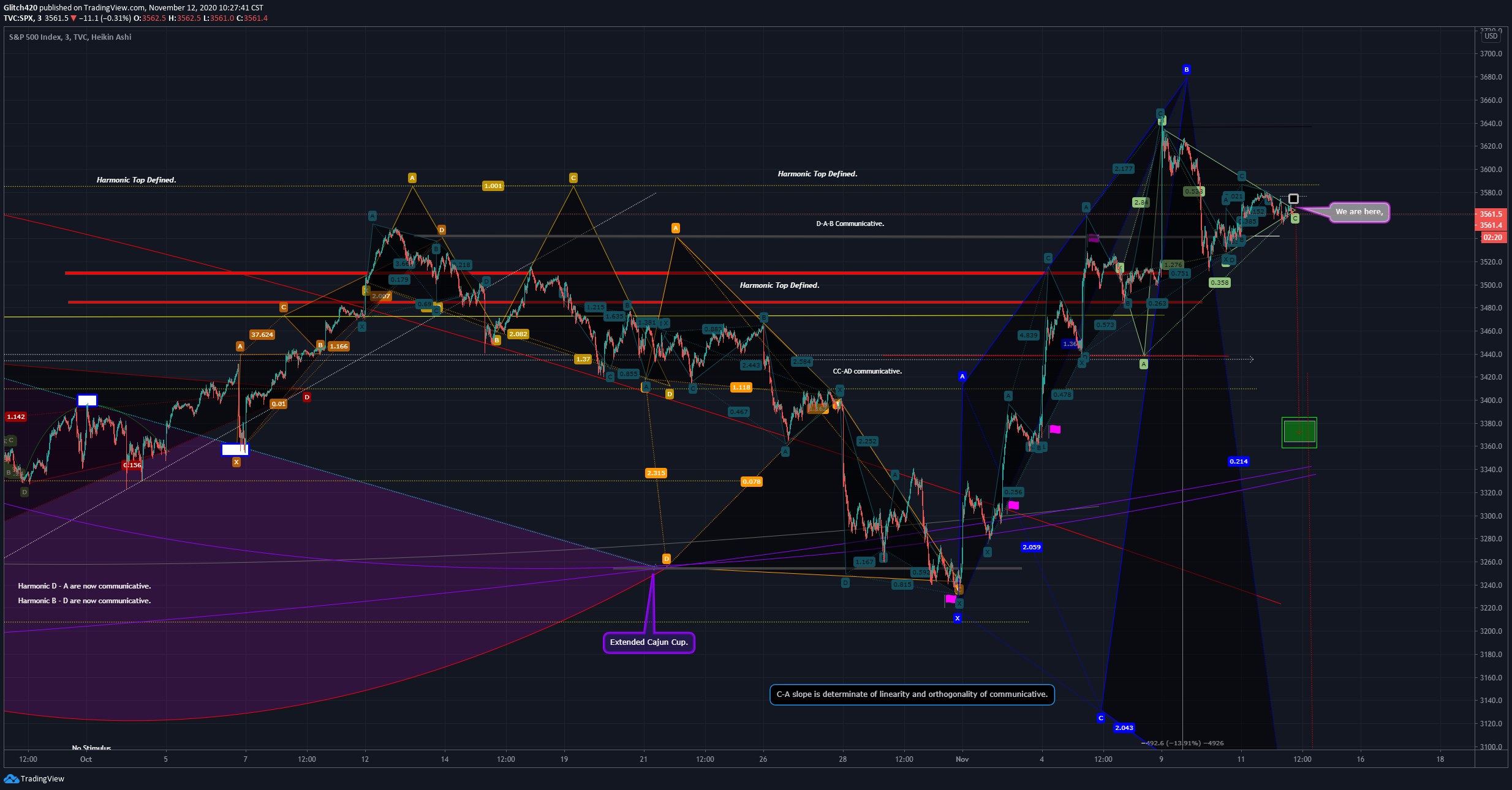This screenshot has width=1512, height=790.
Task: Click the 2.177 ratio label
Action: coord(1123,169)
